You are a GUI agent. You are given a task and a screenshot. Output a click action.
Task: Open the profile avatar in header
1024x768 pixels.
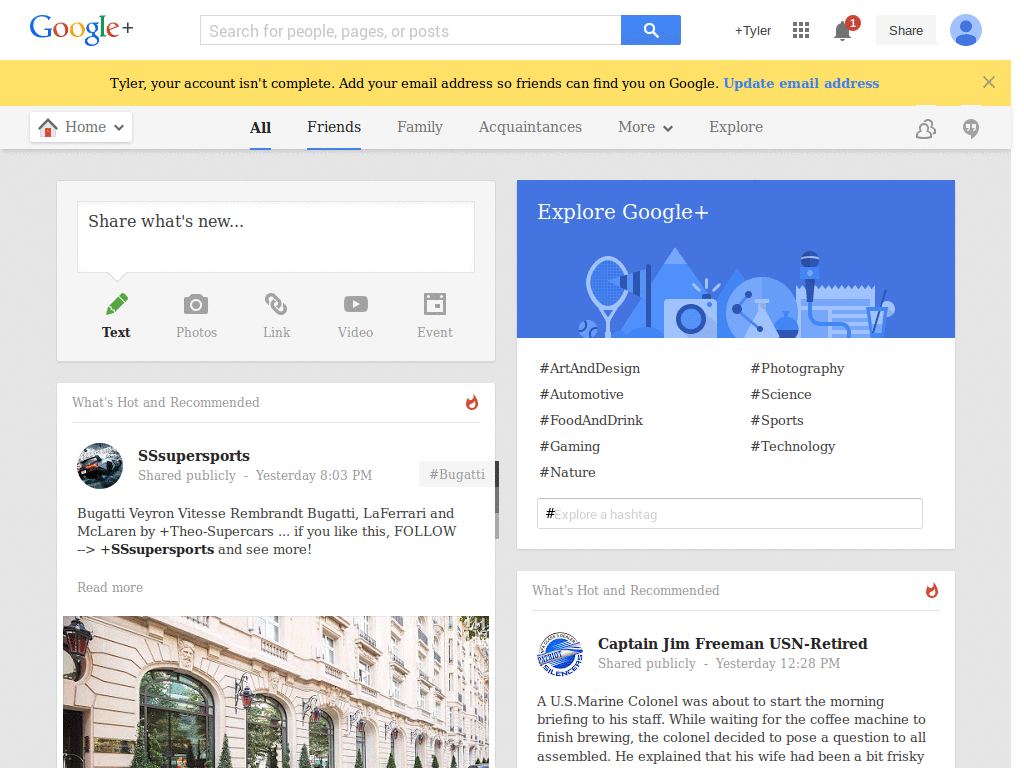[966, 30]
